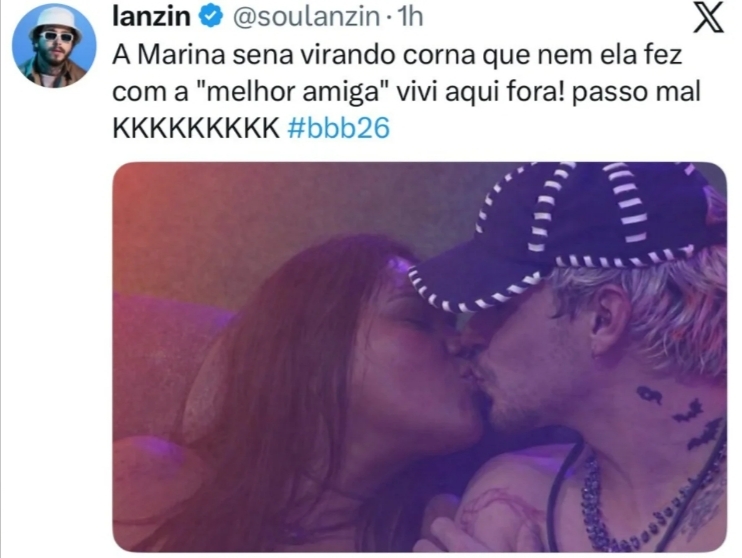Viewport: 742px width, 558px height.
Task: Click the KKKKKKKKK laughter text
Action: click(196, 128)
